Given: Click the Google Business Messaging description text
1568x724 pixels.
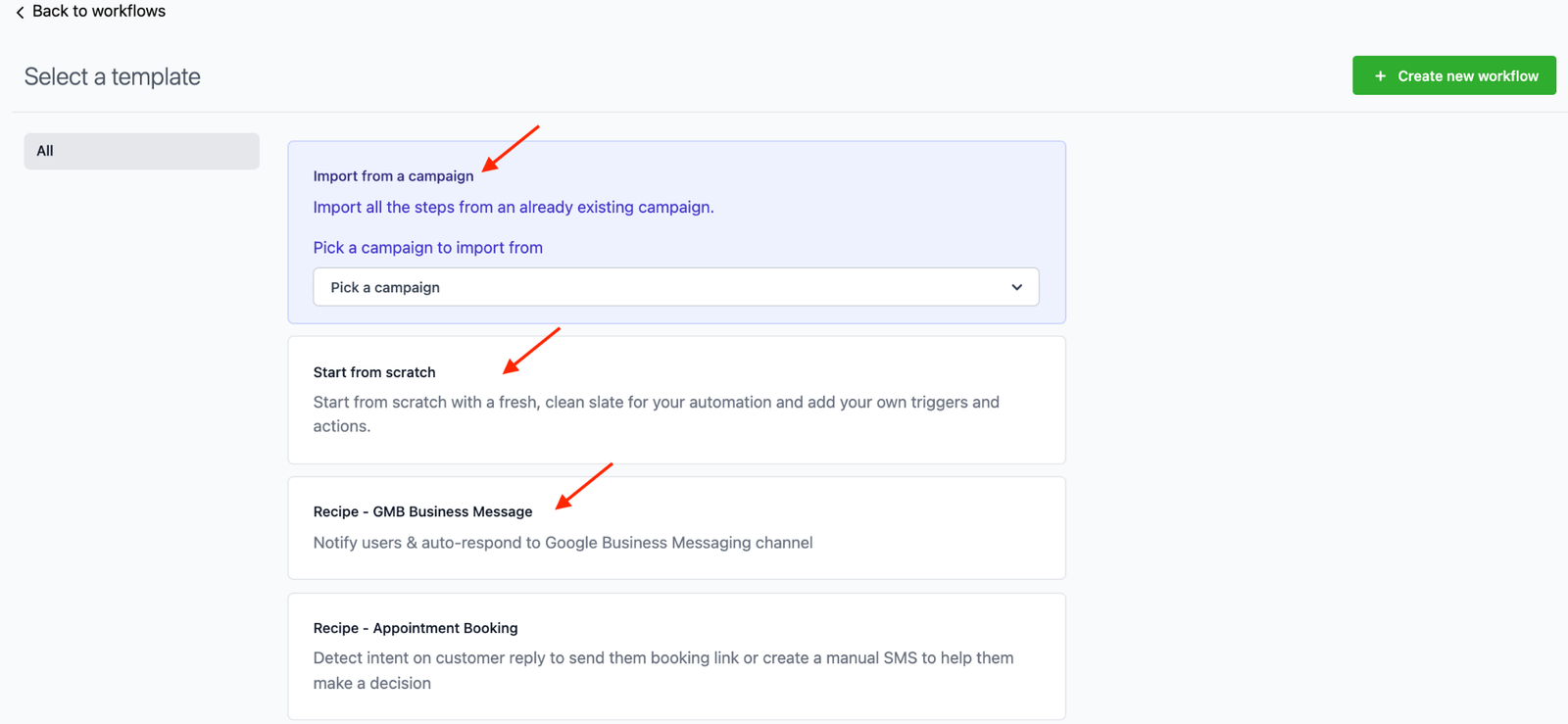Looking at the screenshot, I should point(563,543).
